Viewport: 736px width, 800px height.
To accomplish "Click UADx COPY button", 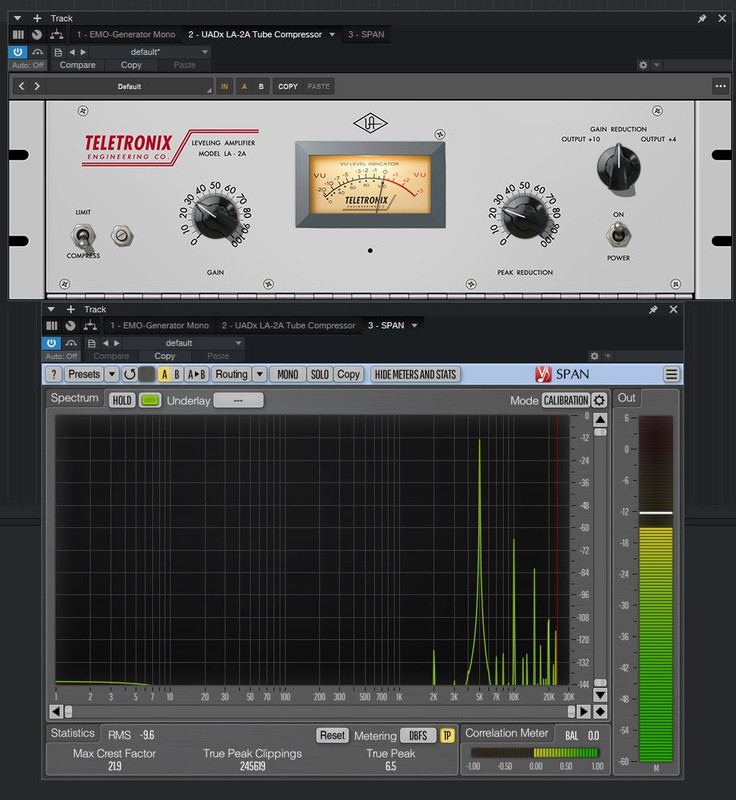I will (x=288, y=87).
